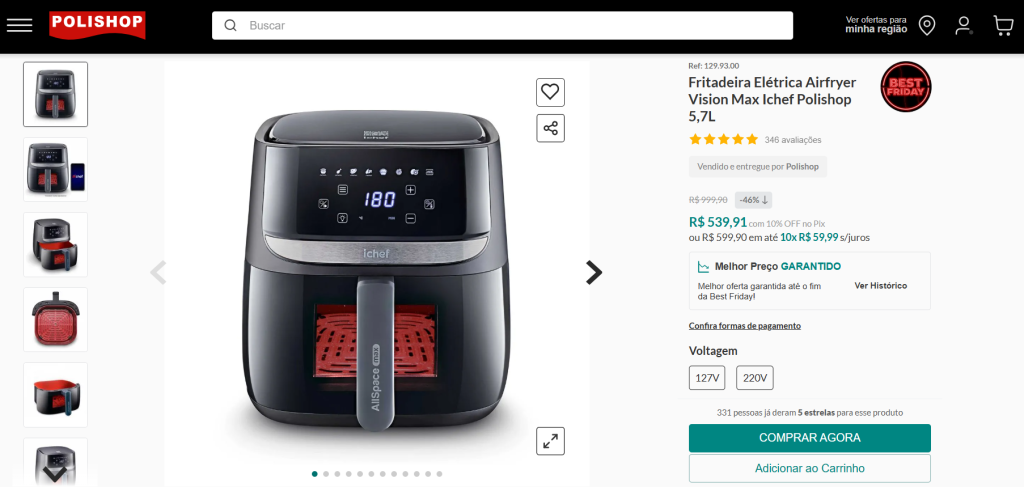Click Adicionar ao Carrinho button

(x=810, y=469)
